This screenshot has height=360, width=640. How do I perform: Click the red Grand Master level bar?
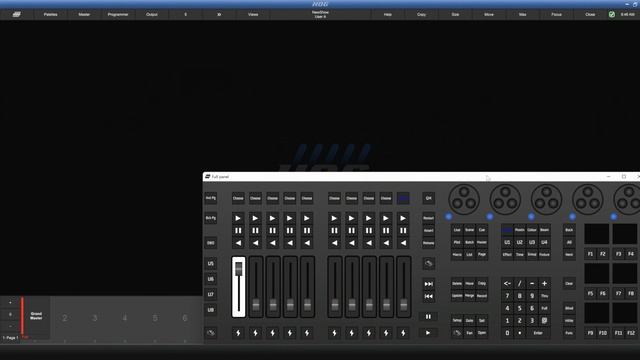tap(22, 316)
